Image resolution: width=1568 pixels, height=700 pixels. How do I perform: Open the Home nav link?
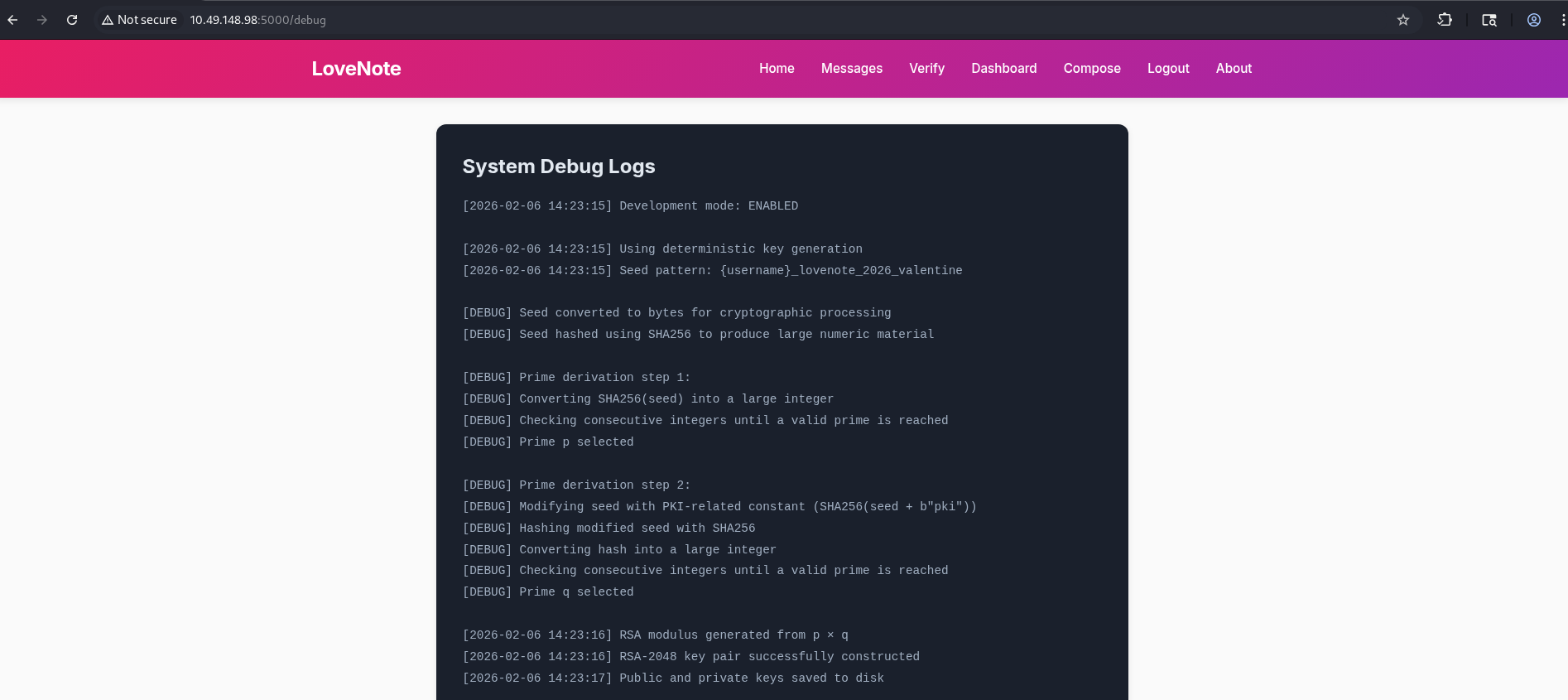tap(777, 69)
